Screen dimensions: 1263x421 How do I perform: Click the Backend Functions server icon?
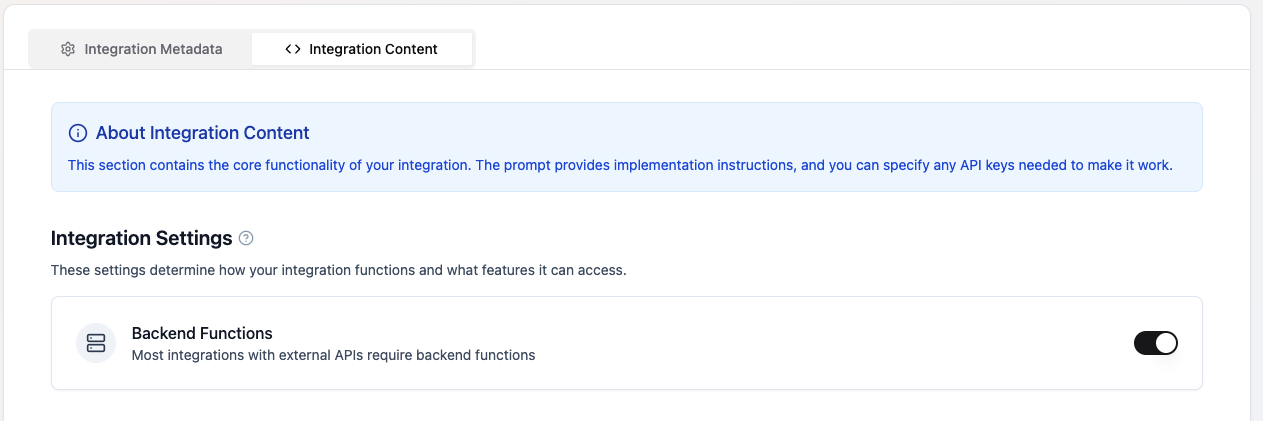pyautogui.click(x=96, y=343)
